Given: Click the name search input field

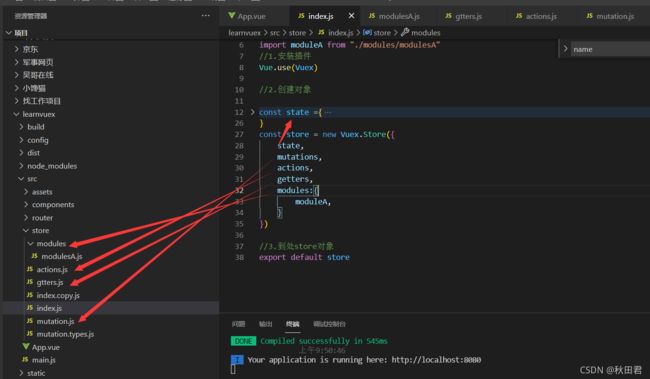Looking at the screenshot, I should 610,49.
